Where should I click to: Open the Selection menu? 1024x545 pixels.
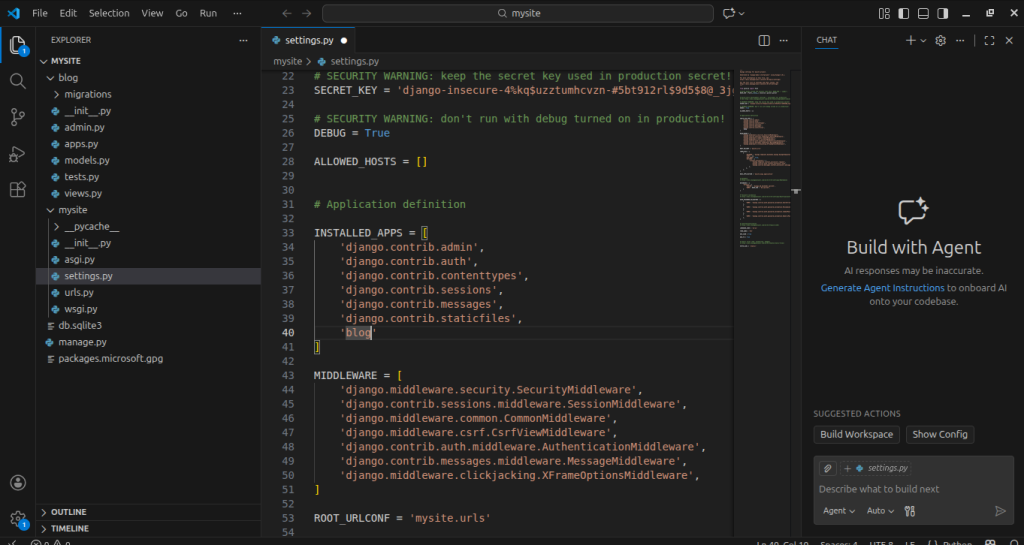tap(108, 13)
